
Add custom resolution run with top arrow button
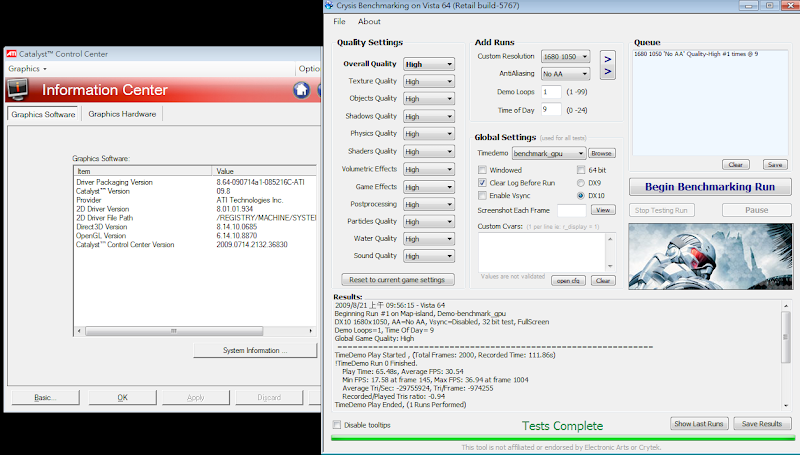[608, 59]
